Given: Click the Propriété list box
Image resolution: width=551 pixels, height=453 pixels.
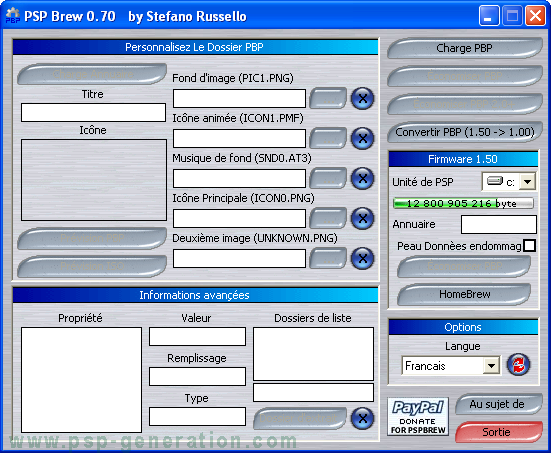Looking at the screenshot, I should [x=81, y=380].
